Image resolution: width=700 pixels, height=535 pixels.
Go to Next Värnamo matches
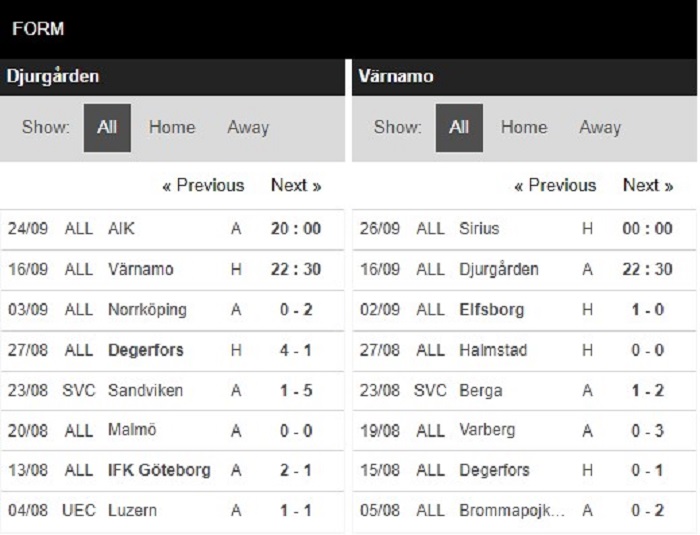[x=648, y=185]
